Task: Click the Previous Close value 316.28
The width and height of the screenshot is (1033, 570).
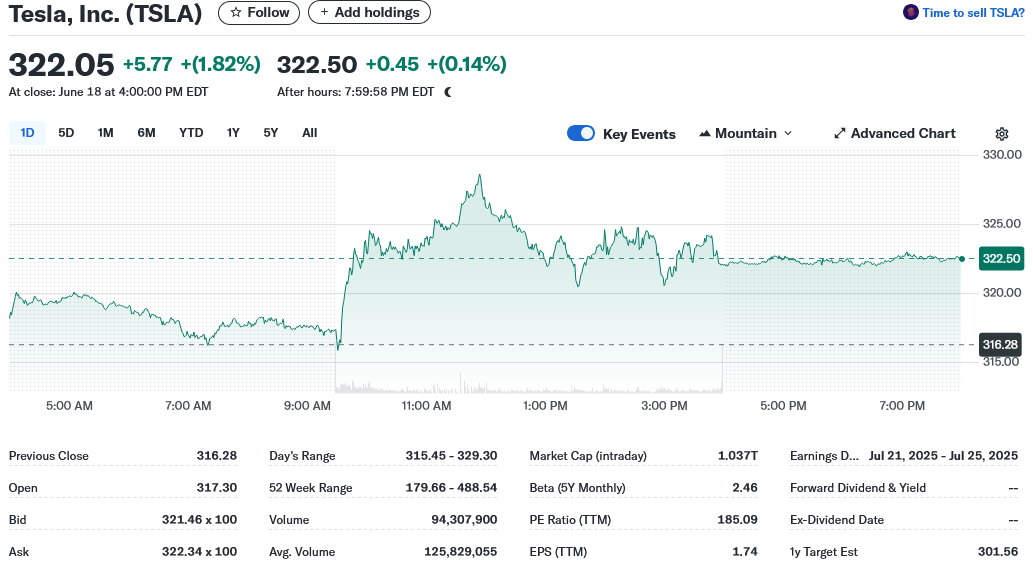Action: pos(216,455)
